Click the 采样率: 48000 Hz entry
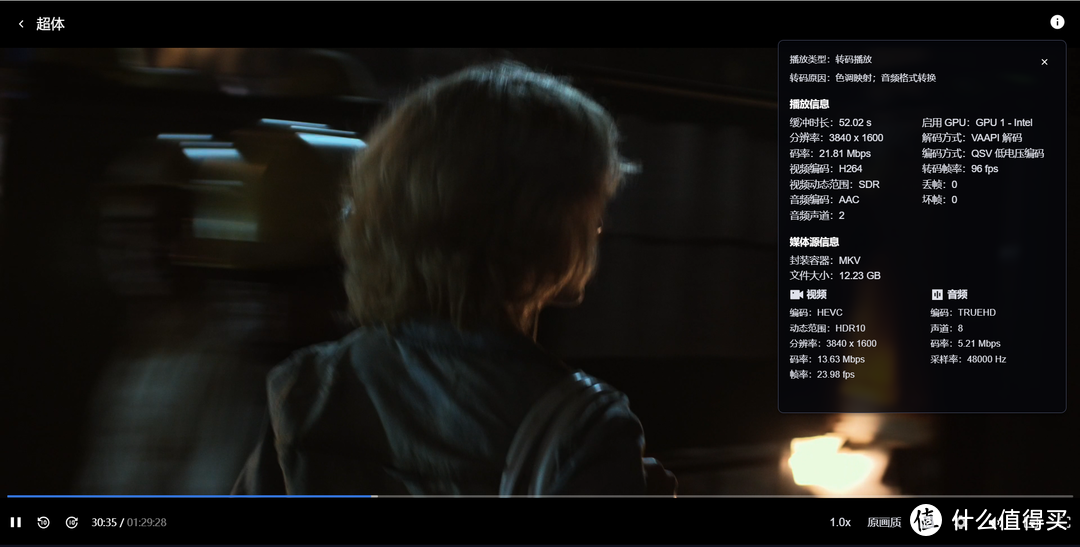This screenshot has width=1080, height=547. coord(968,360)
